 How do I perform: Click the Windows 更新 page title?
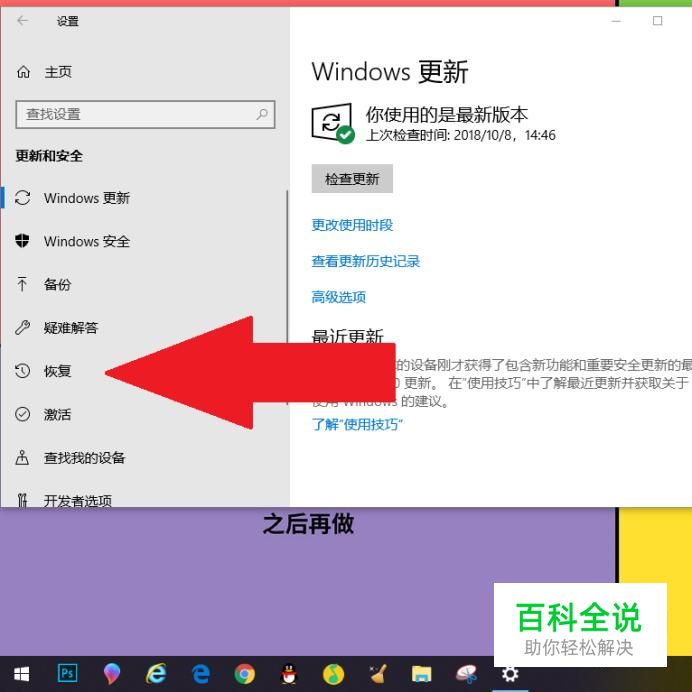(x=390, y=71)
